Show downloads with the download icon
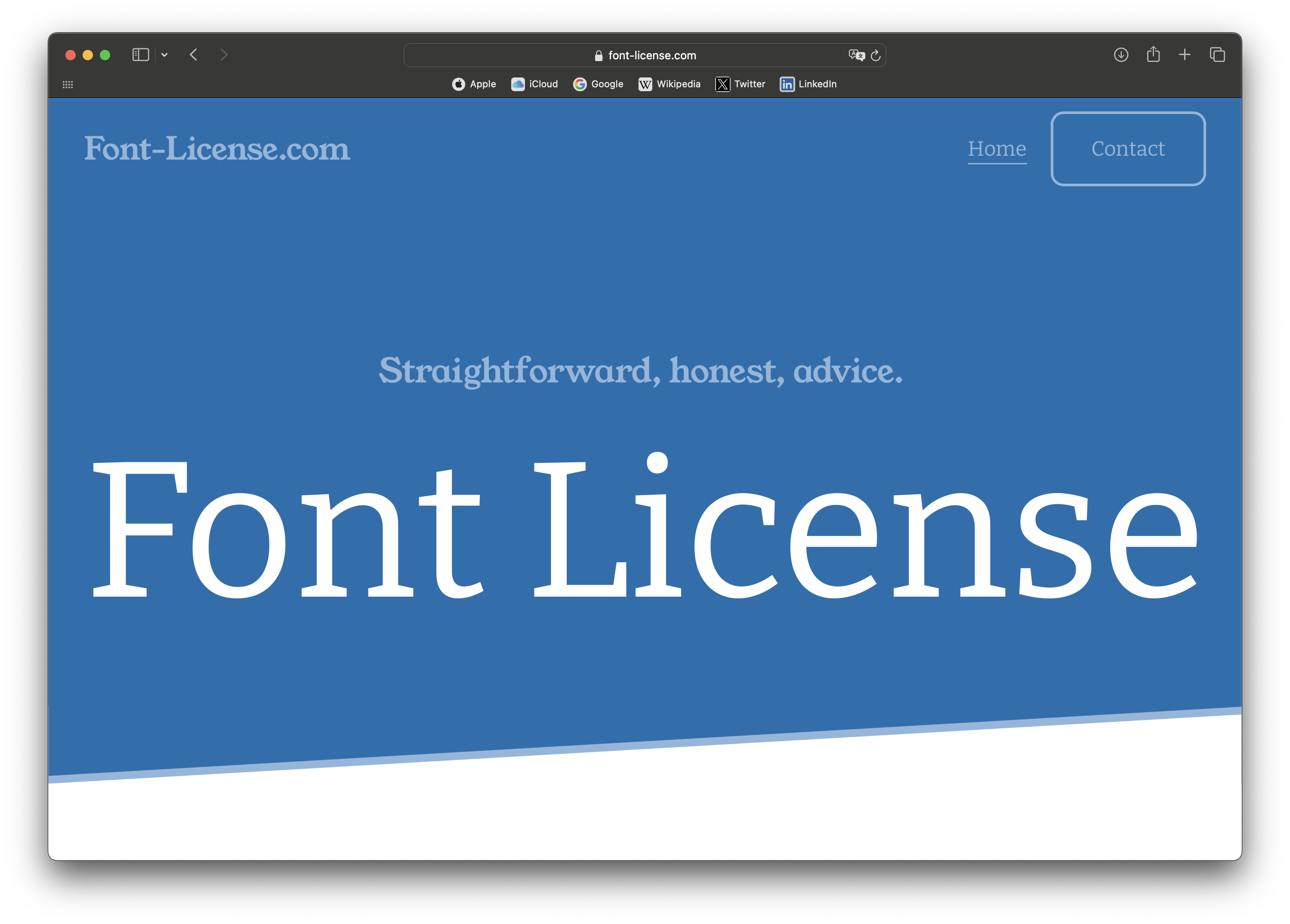 pyautogui.click(x=1120, y=55)
